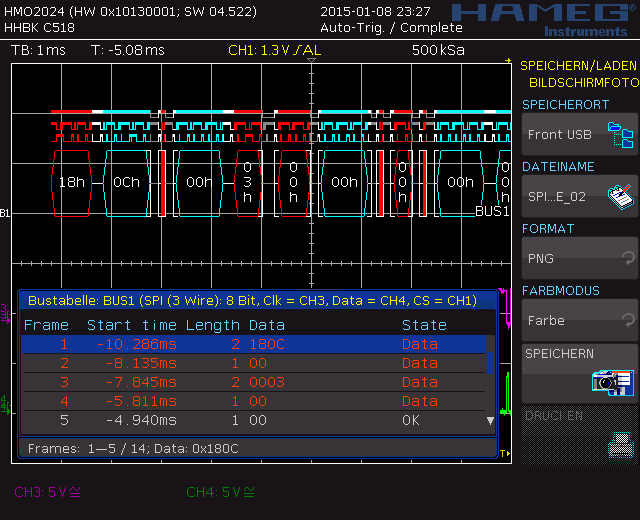This screenshot has height=520, width=640.
Task: Click the T: -5.08ms trigger time readout
Action: [128, 50]
